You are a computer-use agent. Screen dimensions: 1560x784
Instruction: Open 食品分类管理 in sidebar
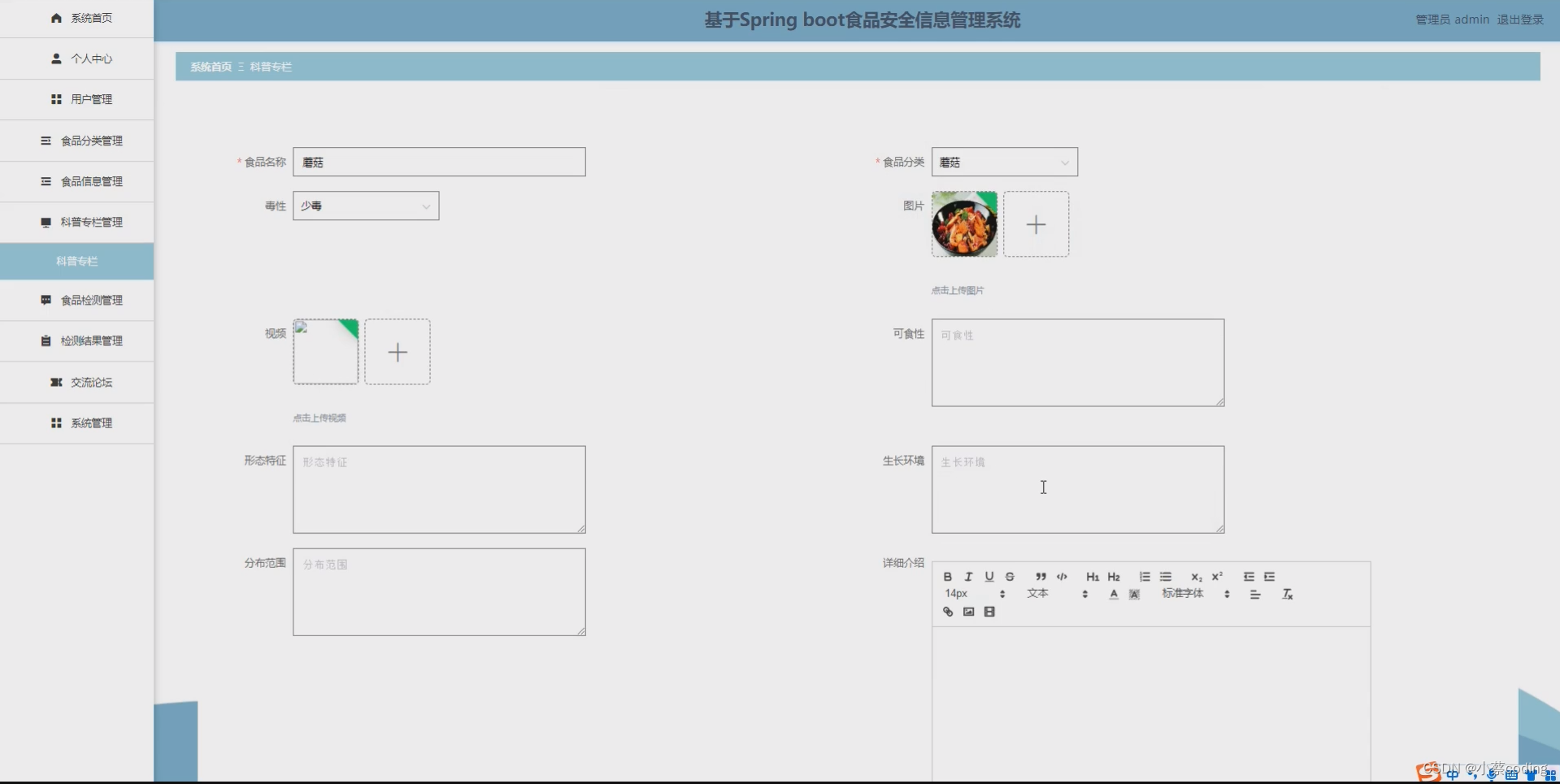[77, 141]
